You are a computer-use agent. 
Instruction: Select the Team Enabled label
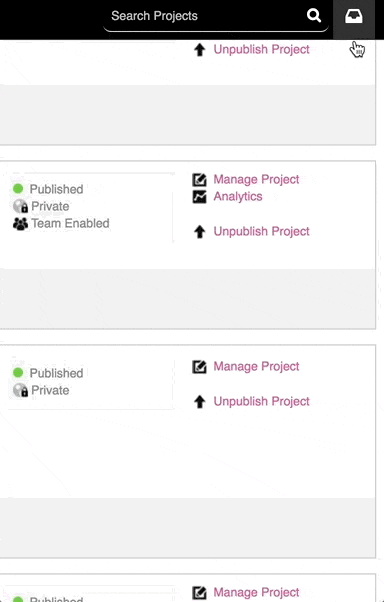[70, 223]
